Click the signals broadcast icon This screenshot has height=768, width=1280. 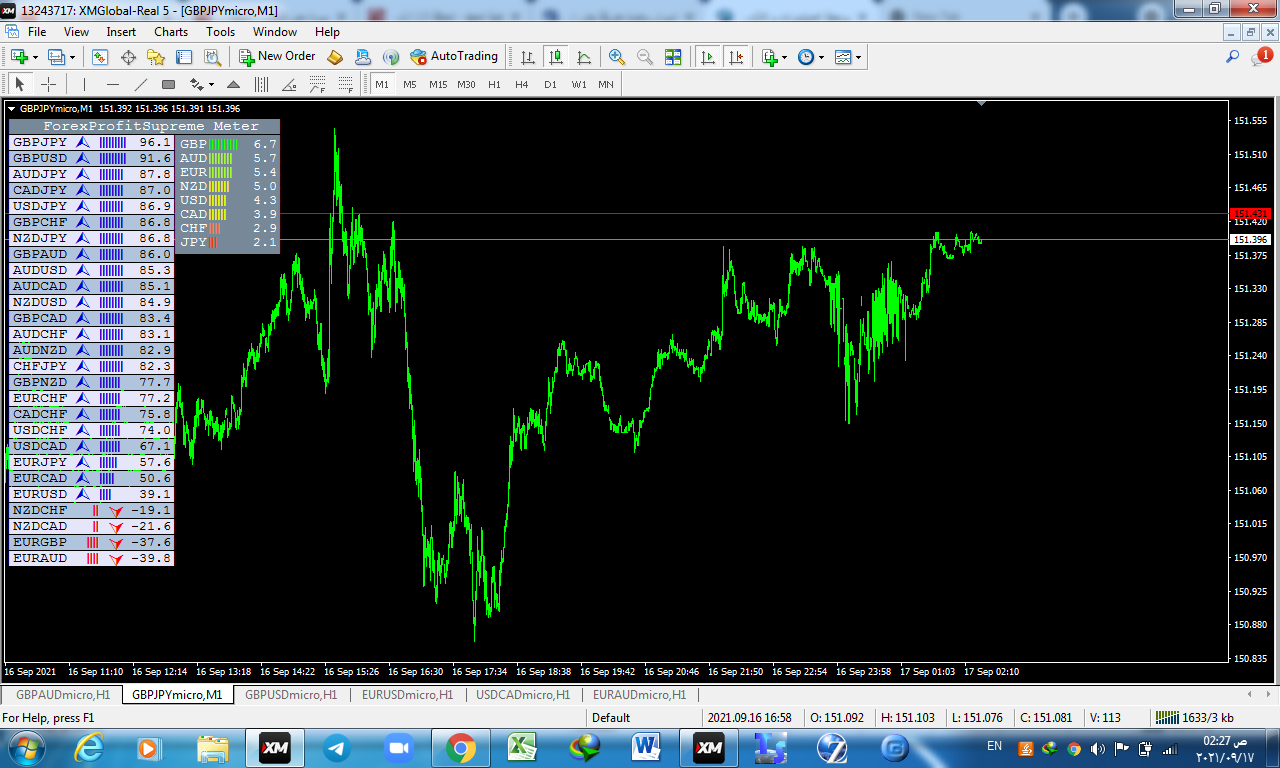pyautogui.click(x=391, y=57)
